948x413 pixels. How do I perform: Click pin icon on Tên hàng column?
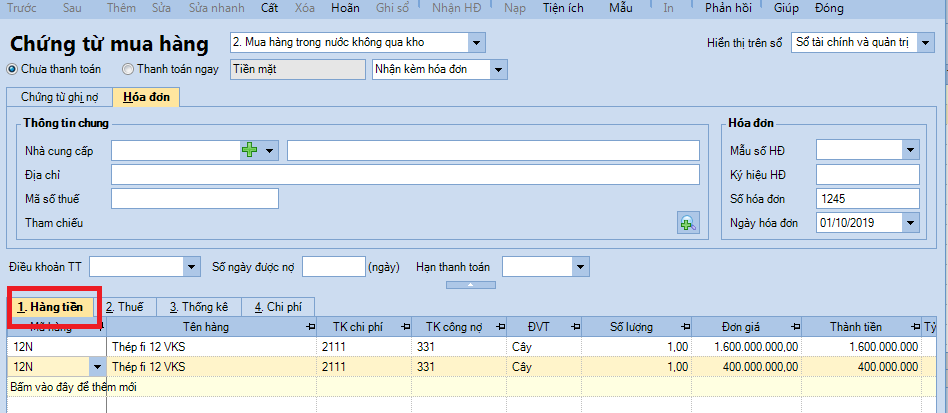coord(311,327)
